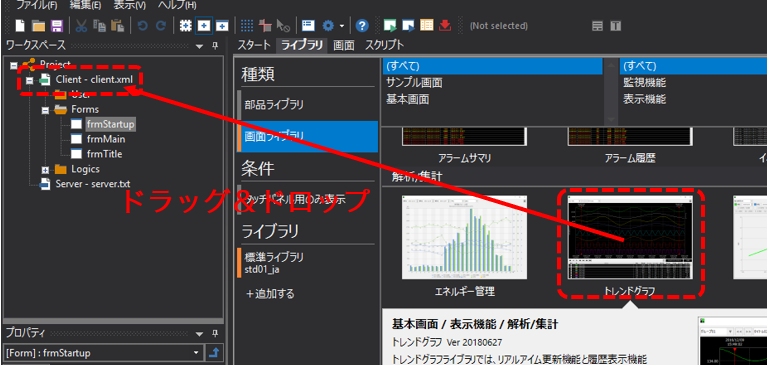Open a project with the folder icon

(x=39, y=25)
